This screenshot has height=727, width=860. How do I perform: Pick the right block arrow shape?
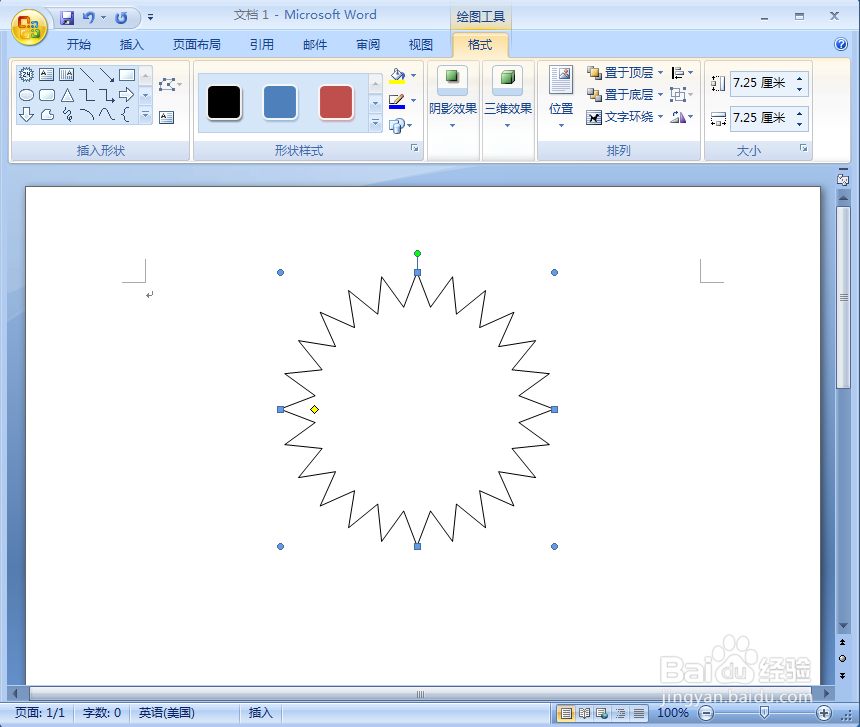[x=127, y=94]
